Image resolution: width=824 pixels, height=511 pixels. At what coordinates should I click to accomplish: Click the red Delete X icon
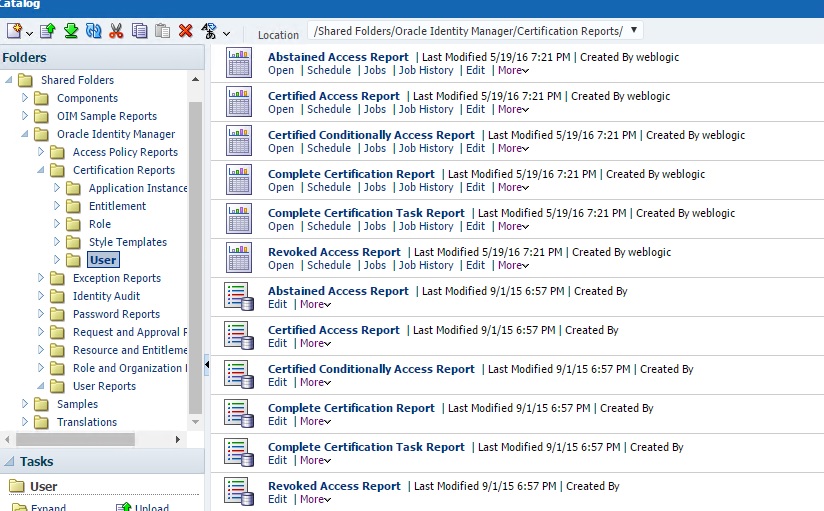click(x=186, y=31)
